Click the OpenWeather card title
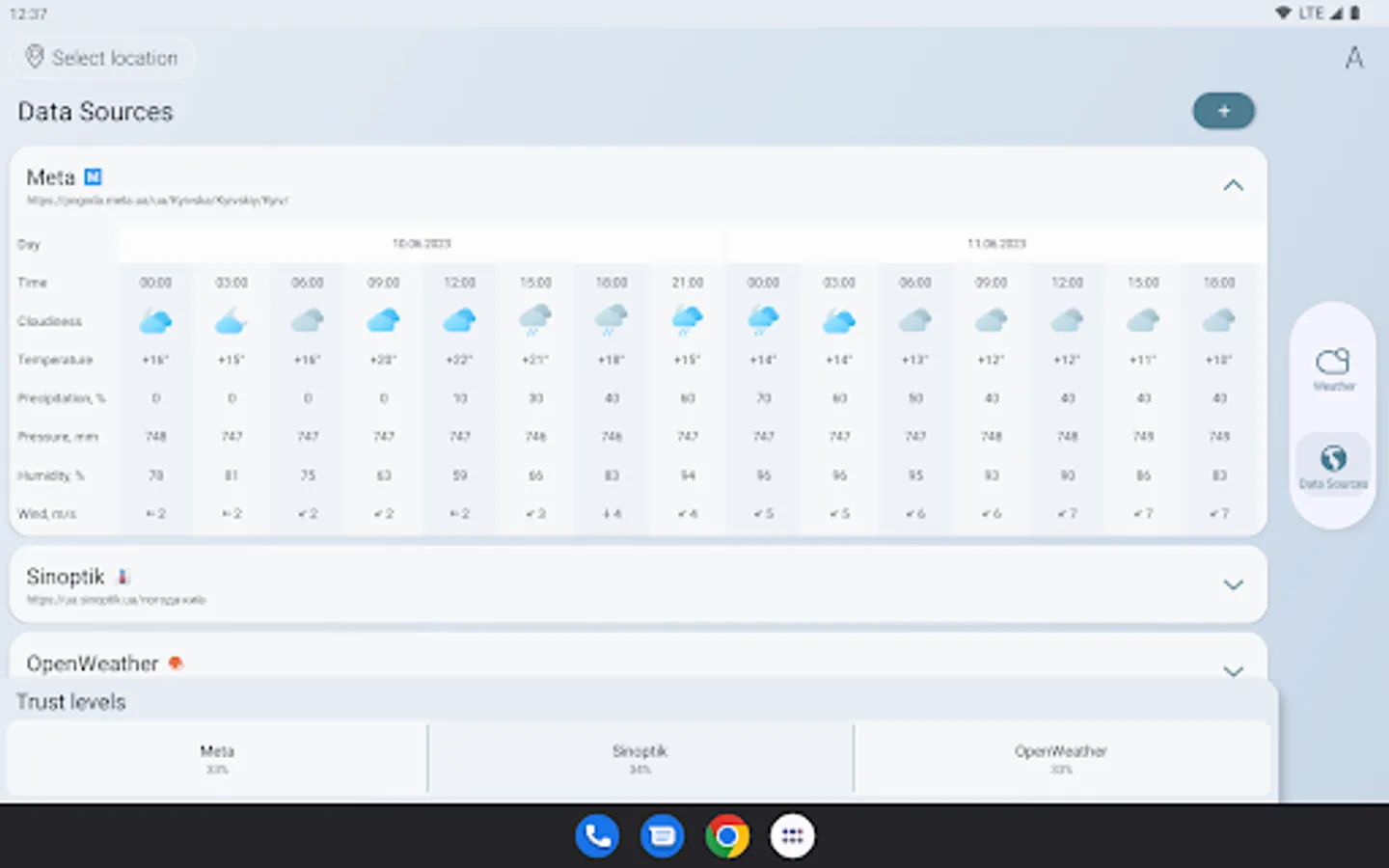This screenshot has width=1389, height=868. point(93,664)
